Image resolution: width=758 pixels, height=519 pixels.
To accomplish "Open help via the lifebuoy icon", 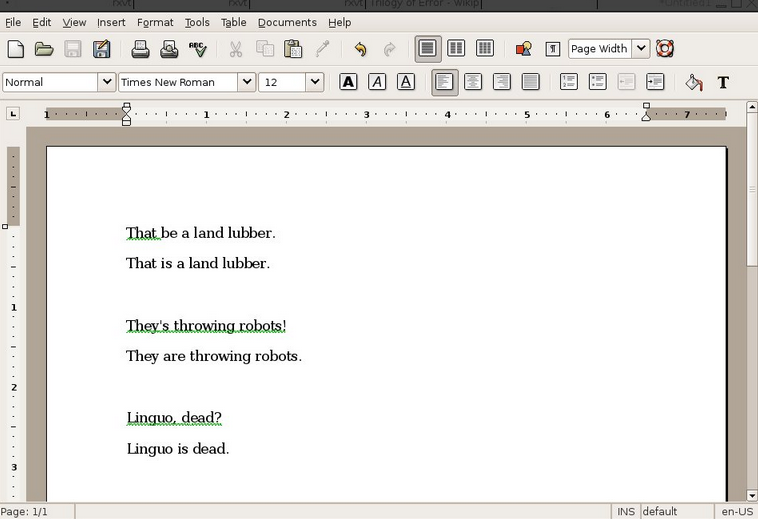I will click(x=665, y=49).
